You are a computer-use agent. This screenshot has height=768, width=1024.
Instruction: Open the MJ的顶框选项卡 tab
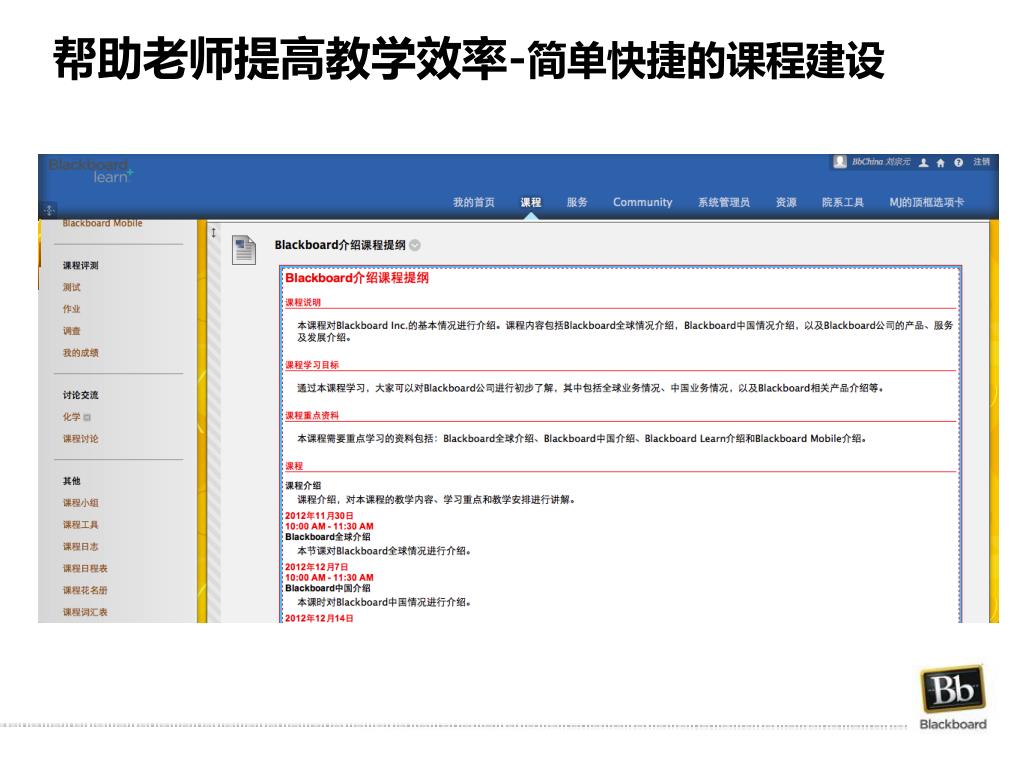927,202
